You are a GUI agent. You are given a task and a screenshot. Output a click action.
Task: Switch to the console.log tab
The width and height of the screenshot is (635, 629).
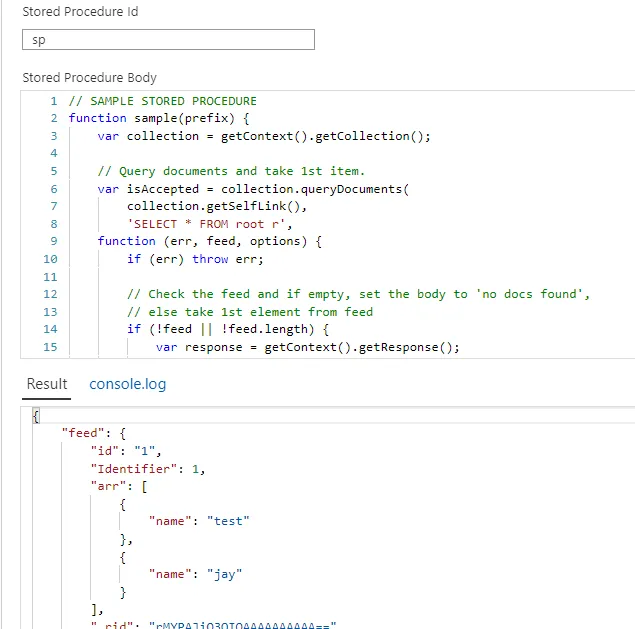pos(128,384)
